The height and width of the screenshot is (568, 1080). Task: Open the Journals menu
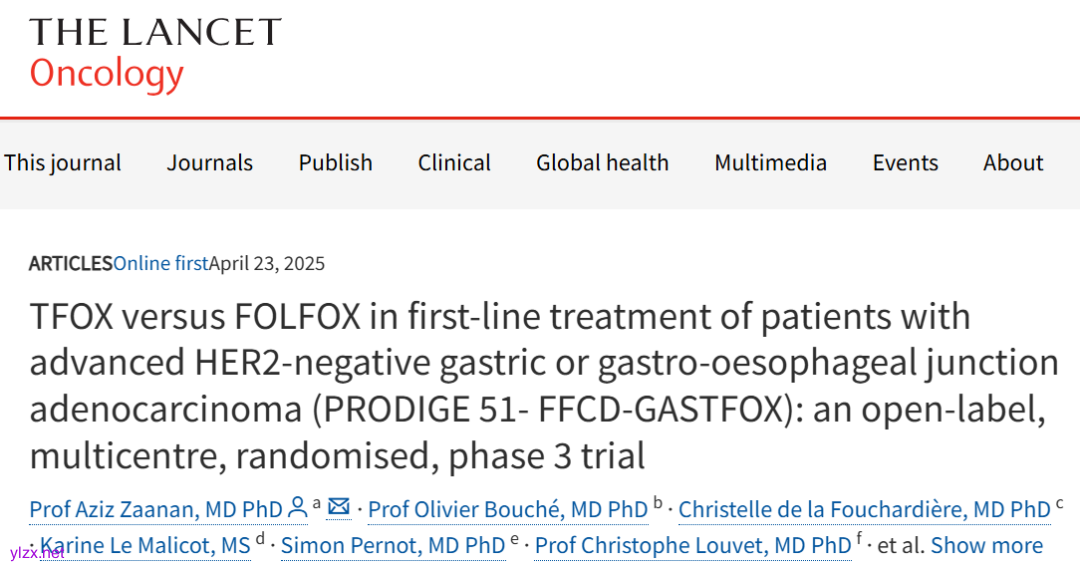(x=210, y=163)
